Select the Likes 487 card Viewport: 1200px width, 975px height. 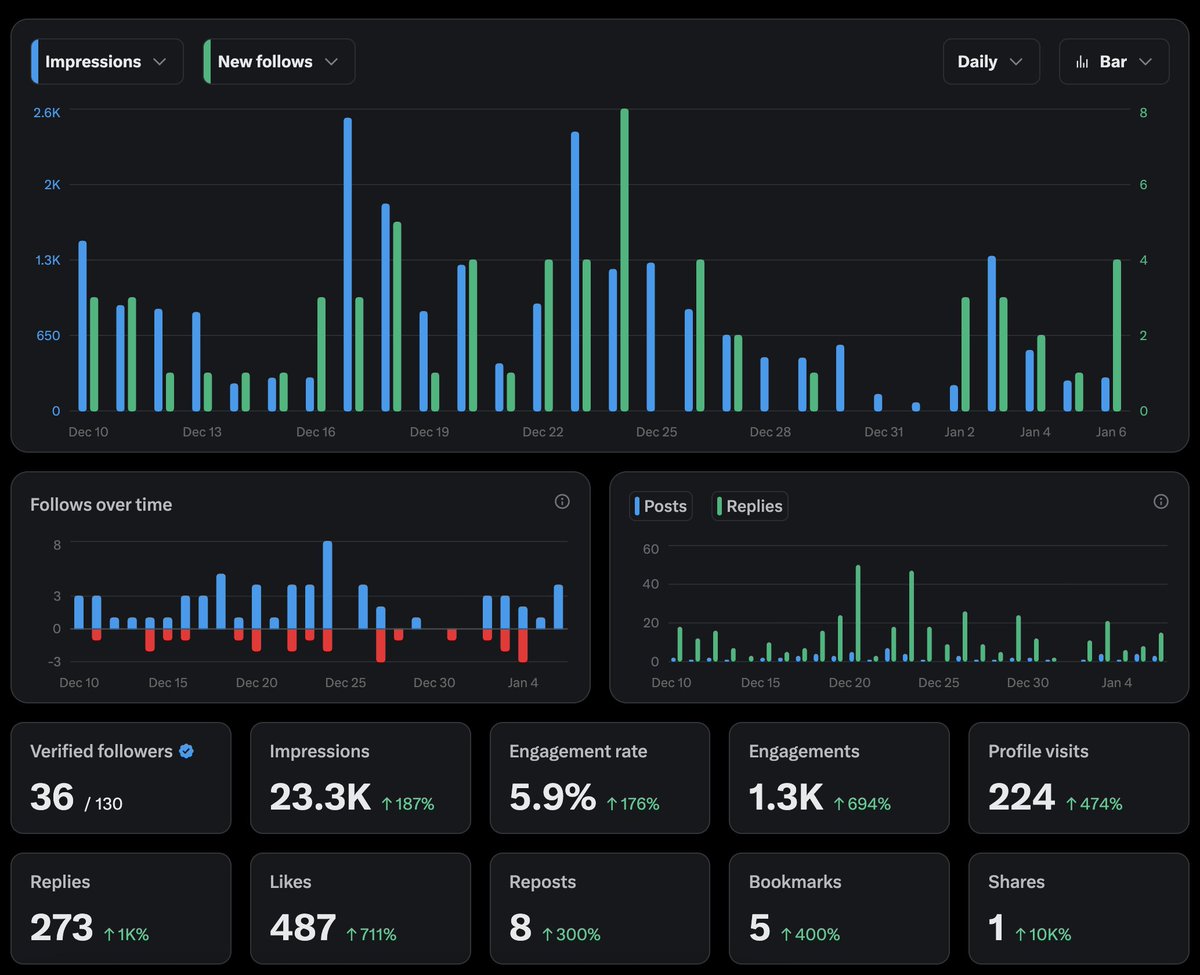pos(360,909)
